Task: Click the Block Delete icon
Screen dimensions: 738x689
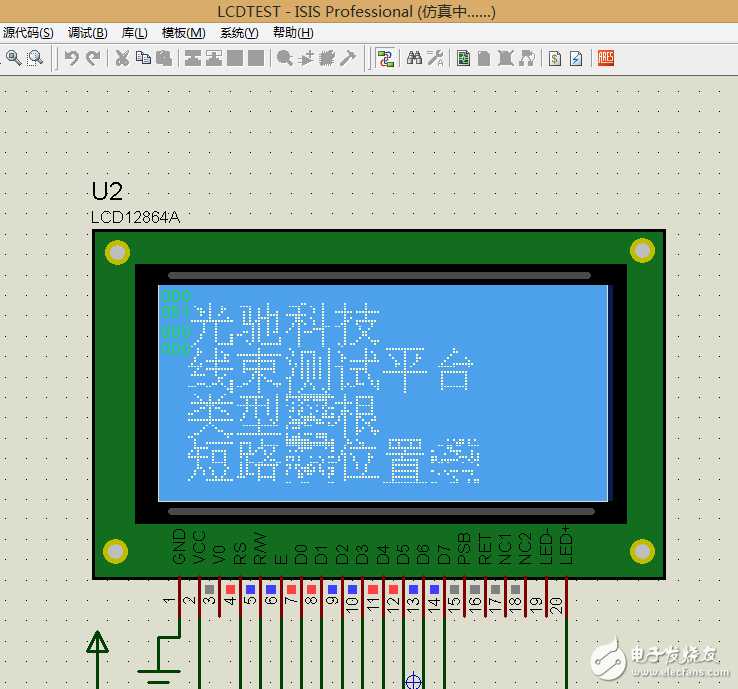Action: tap(256, 58)
